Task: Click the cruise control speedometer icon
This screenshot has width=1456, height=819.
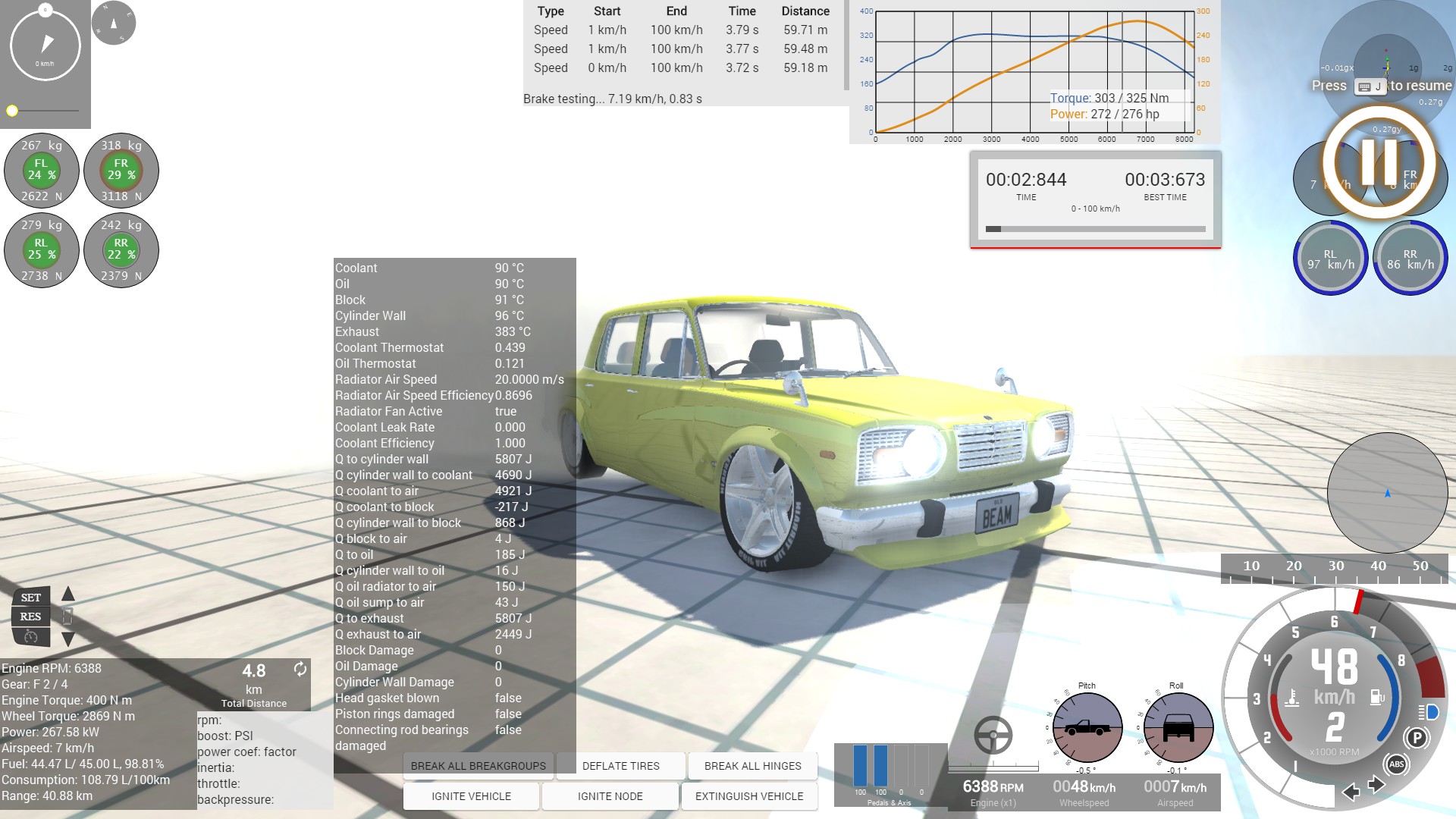Action: [30, 637]
